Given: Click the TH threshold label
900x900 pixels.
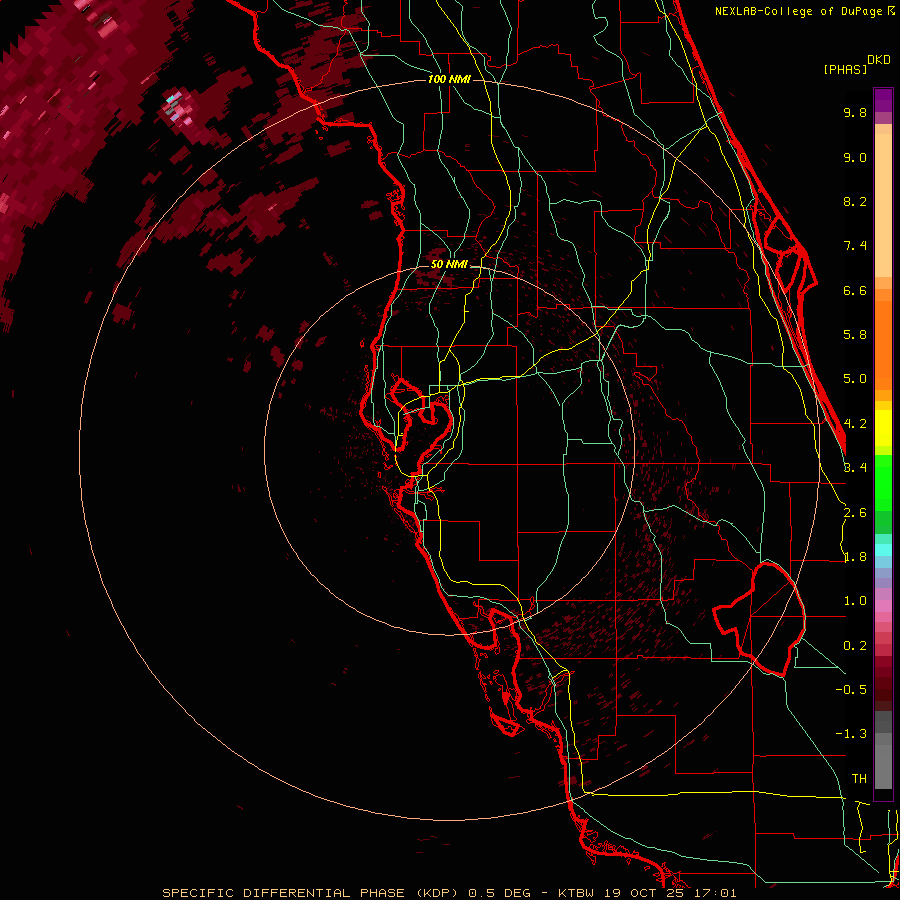Looking at the screenshot, I should pos(859,779).
